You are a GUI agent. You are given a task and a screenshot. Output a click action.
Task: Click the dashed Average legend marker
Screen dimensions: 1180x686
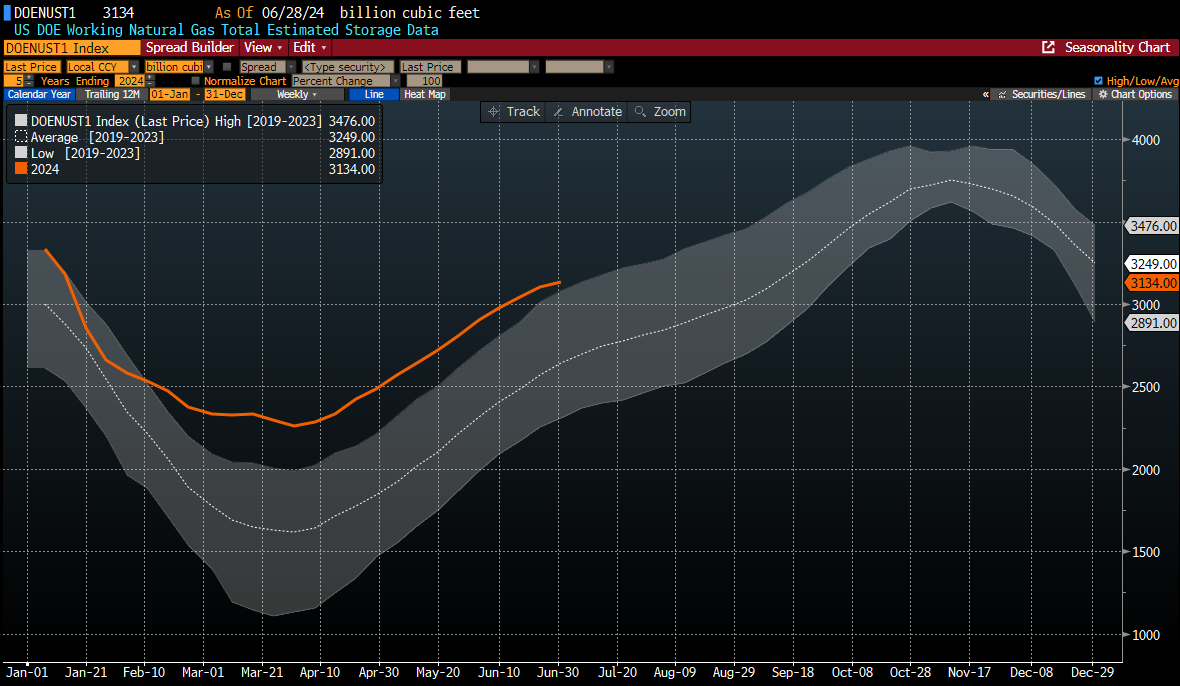click(21, 137)
